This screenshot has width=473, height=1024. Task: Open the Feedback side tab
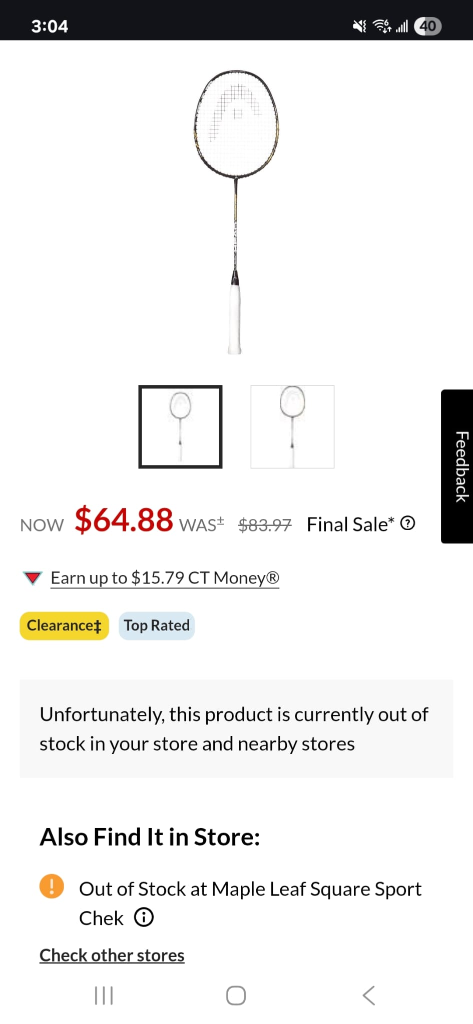(x=457, y=466)
